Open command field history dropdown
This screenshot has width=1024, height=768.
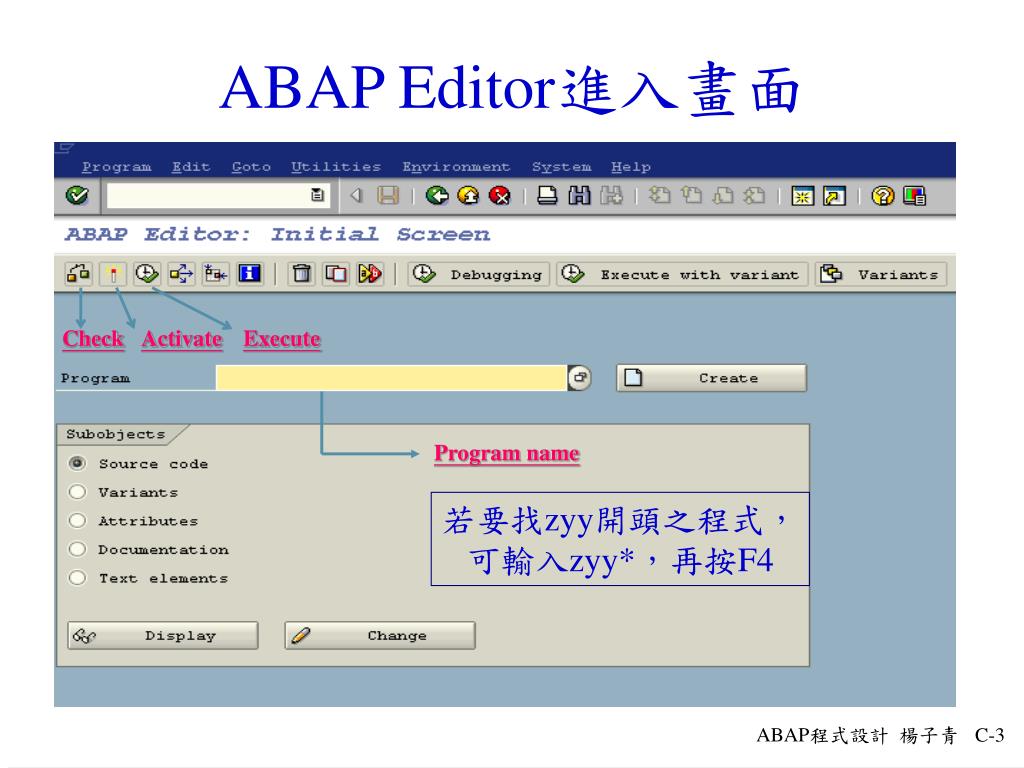point(317,195)
